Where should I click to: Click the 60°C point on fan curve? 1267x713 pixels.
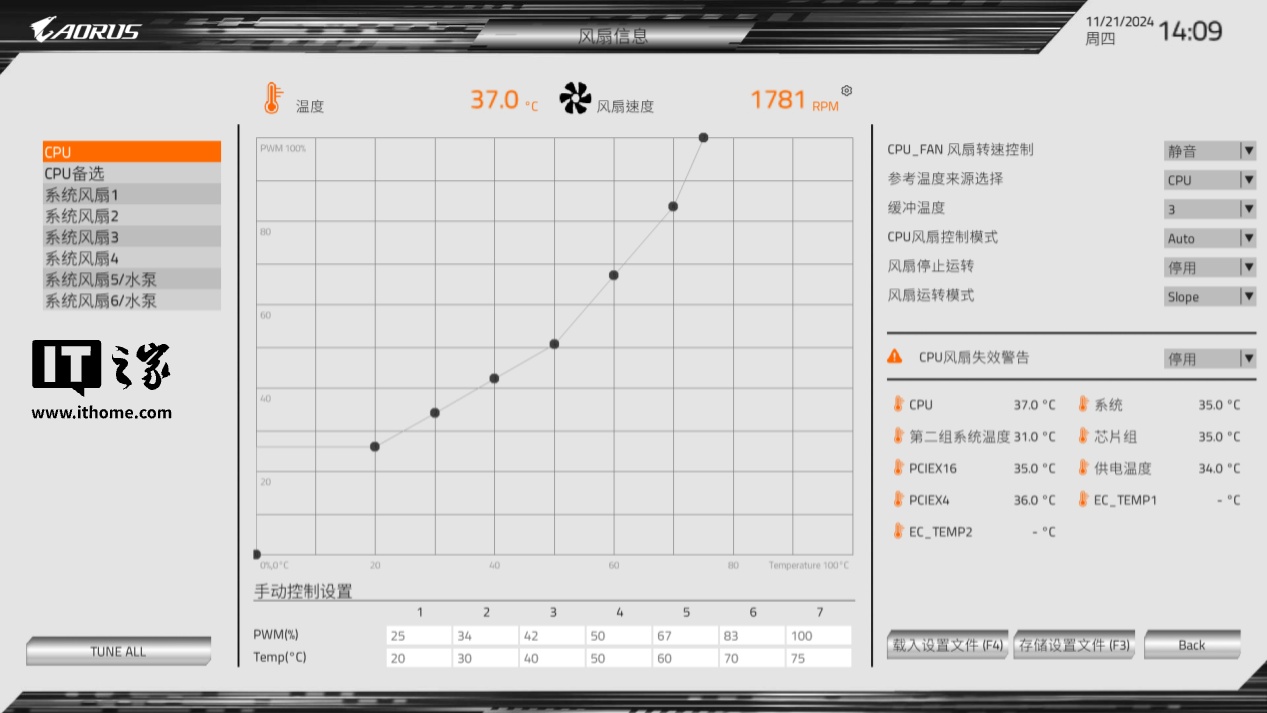[x=613, y=275]
